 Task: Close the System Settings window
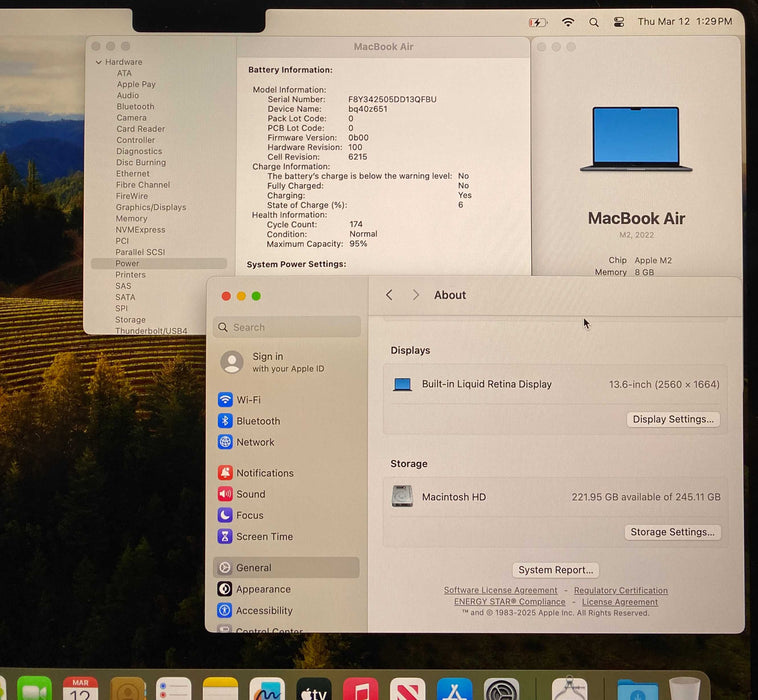coord(226,296)
